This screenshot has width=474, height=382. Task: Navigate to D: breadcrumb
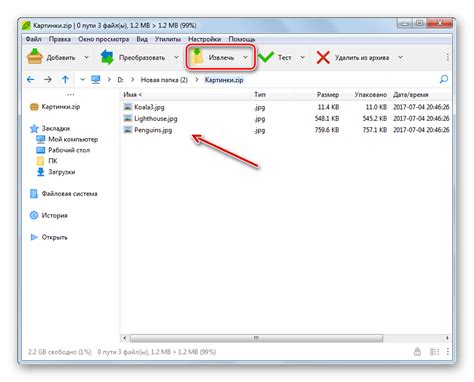click(120, 80)
